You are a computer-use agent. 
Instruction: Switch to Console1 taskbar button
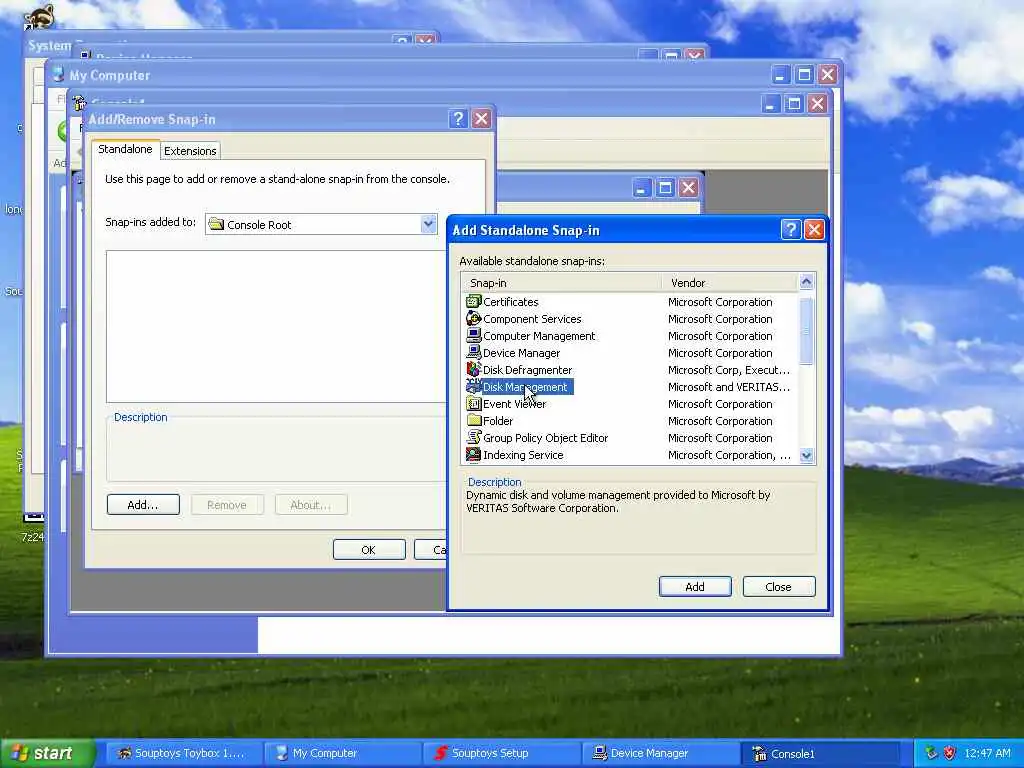[x=820, y=753]
